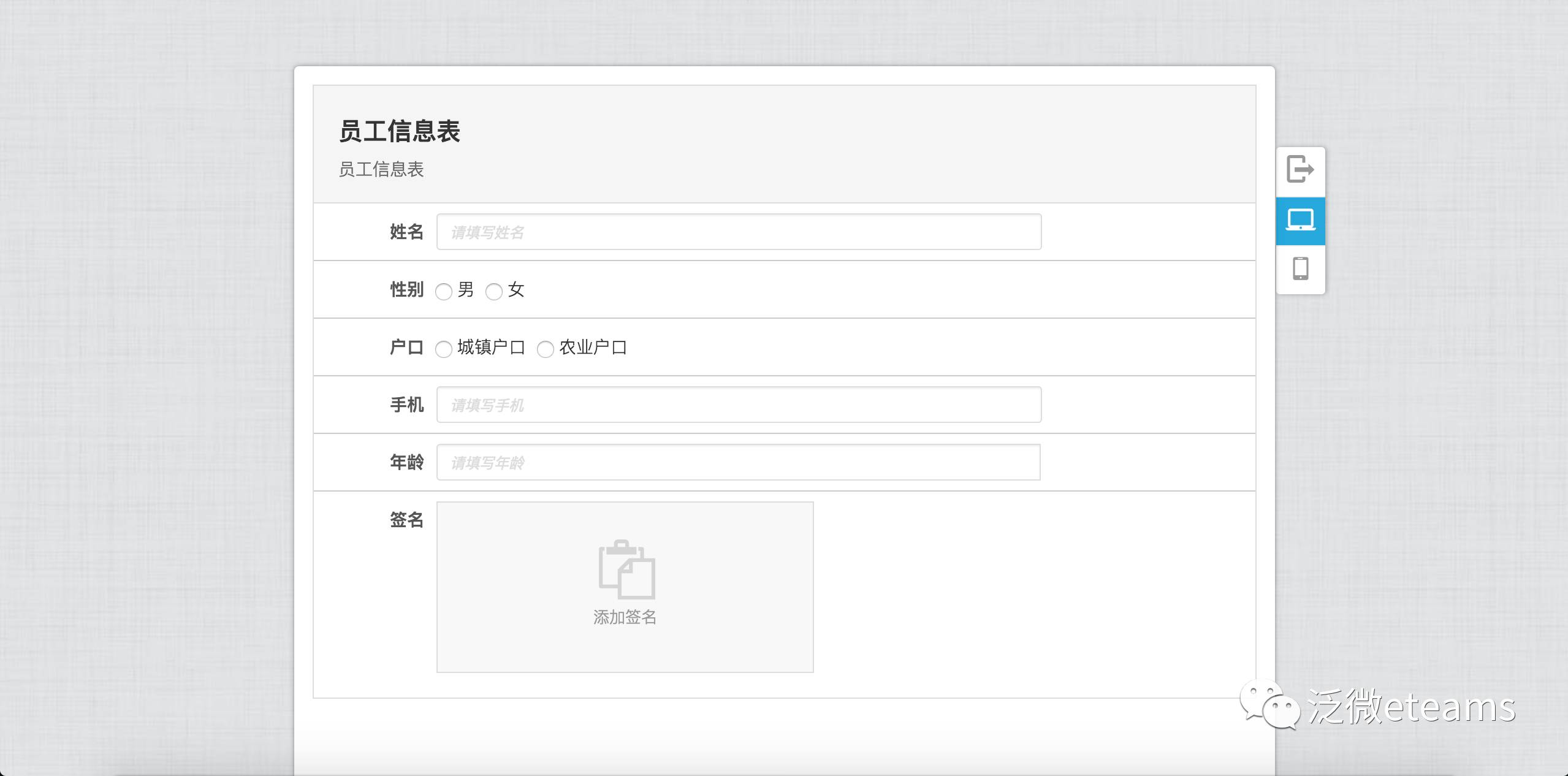This screenshot has height=776, width=1568.
Task: Click the 年龄 age input field
Action: tap(739, 462)
